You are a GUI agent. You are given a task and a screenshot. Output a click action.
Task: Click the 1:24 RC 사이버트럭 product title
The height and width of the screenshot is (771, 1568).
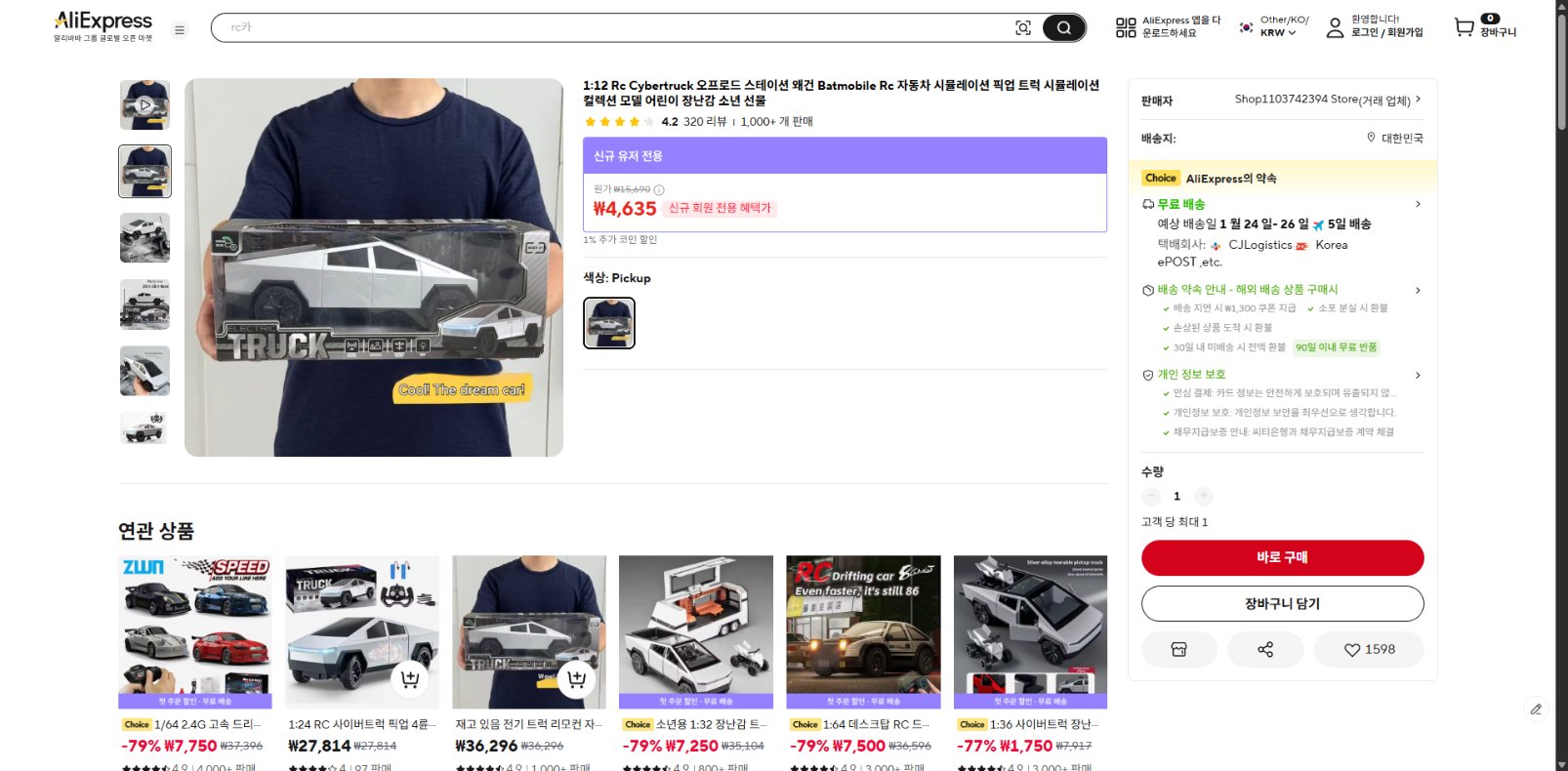(x=362, y=725)
